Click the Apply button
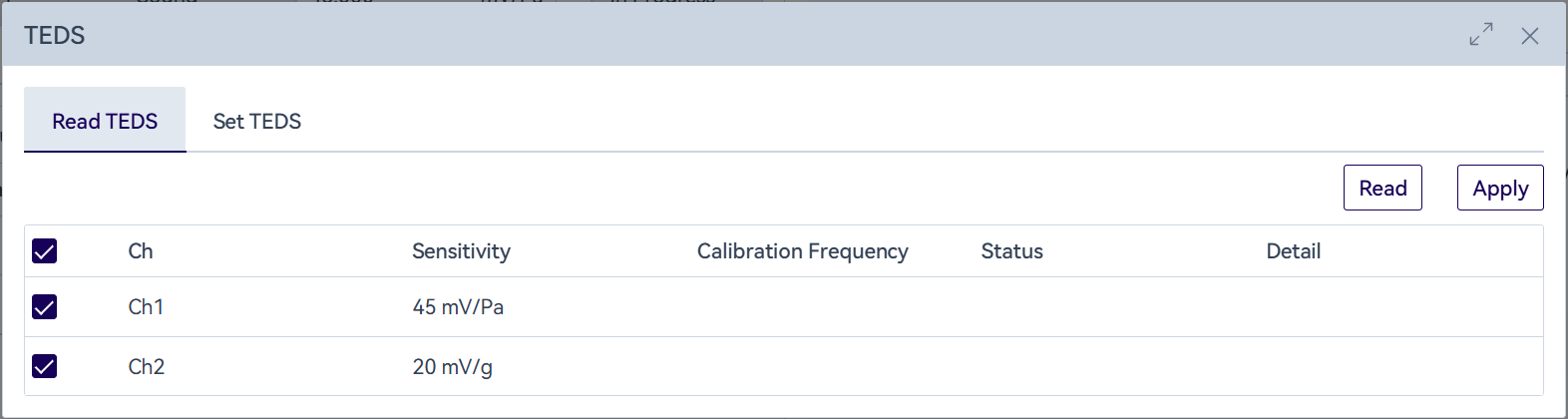 coord(1499,188)
